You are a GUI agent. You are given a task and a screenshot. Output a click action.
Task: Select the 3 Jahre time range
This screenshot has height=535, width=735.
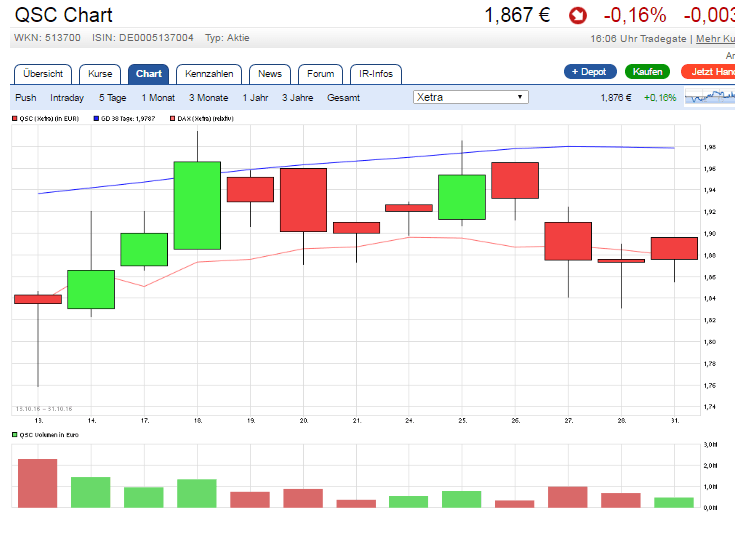pyautogui.click(x=298, y=98)
